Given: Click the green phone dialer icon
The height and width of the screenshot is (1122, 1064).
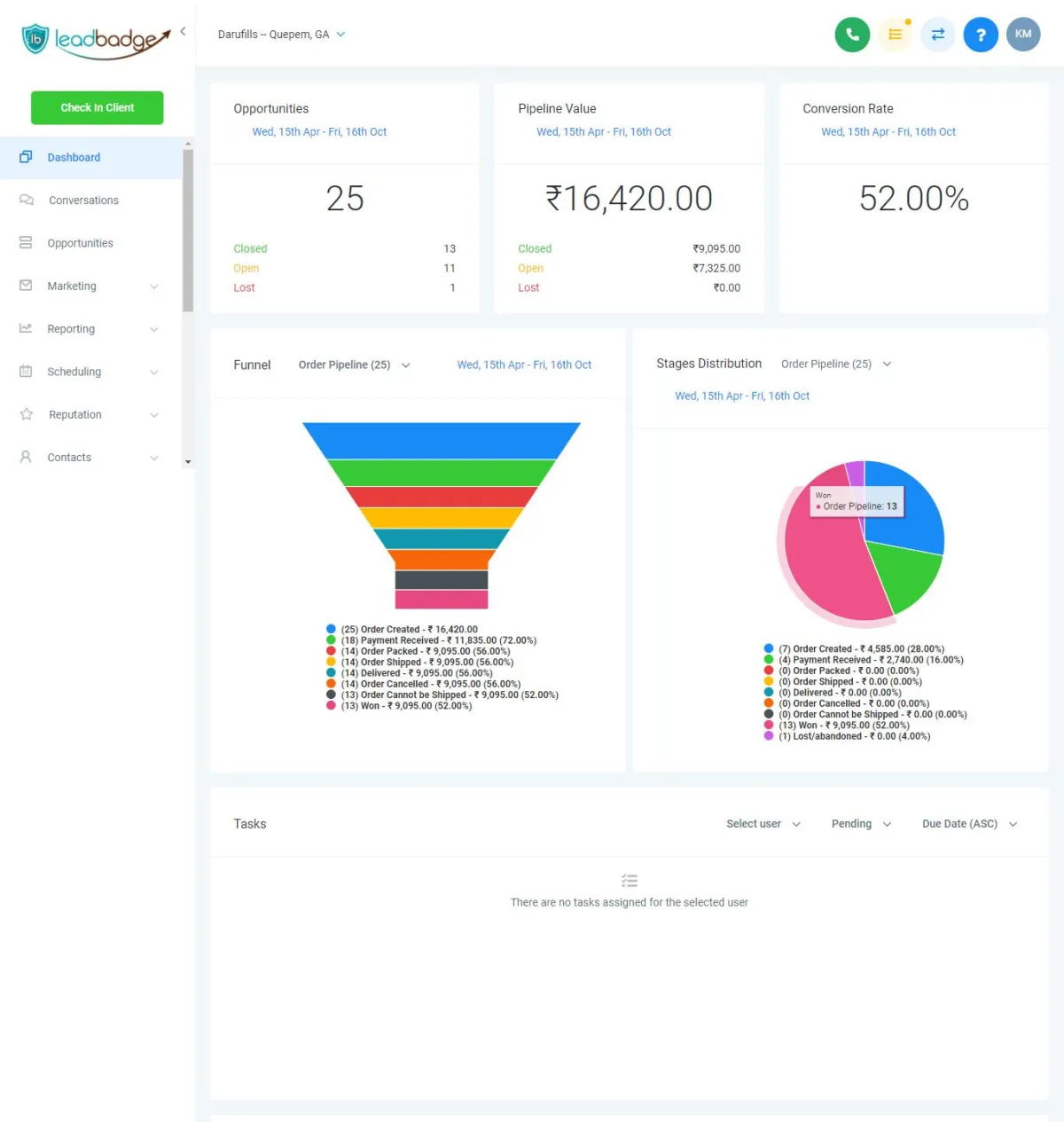Looking at the screenshot, I should coord(852,35).
